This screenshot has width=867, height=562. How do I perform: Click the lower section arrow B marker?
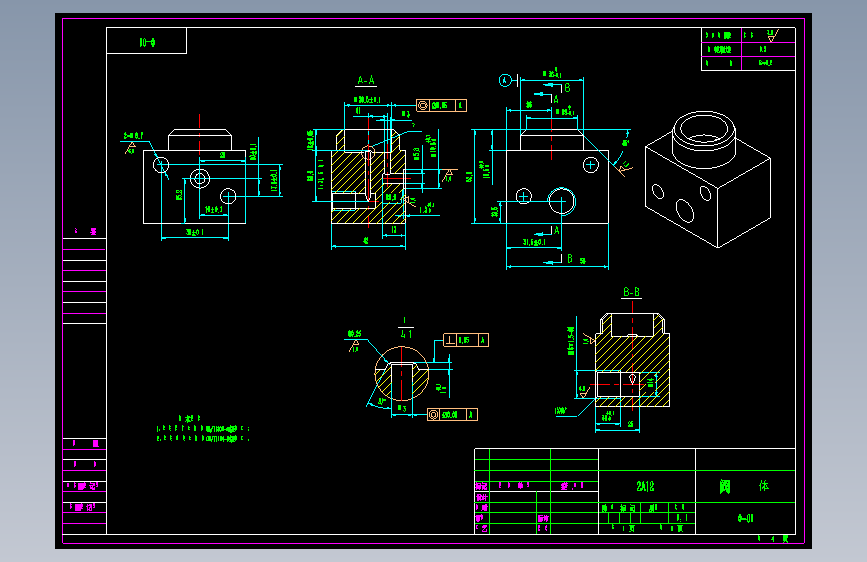[x=558, y=259]
